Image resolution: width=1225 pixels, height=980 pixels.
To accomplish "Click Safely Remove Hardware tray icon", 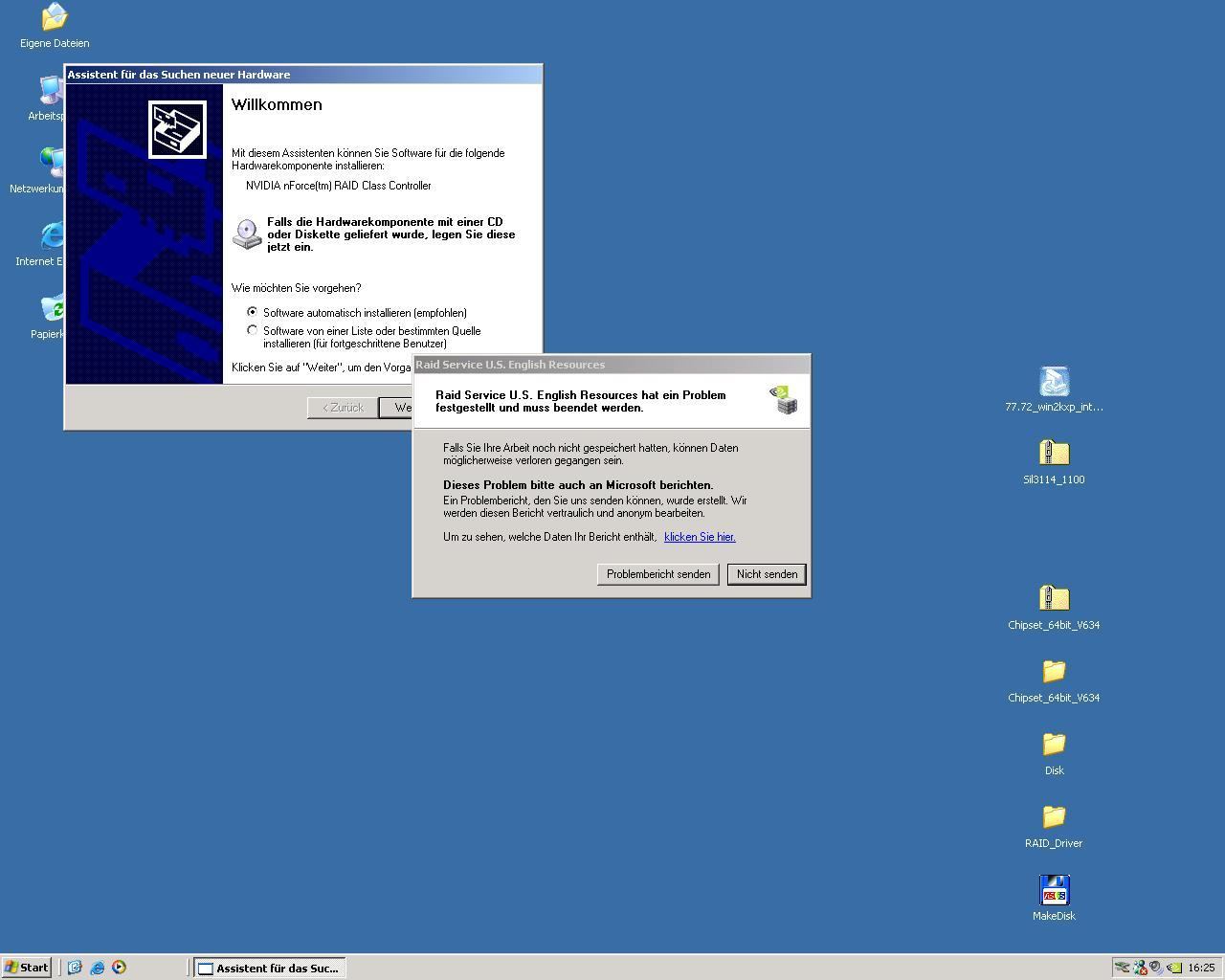I will [1123, 968].
